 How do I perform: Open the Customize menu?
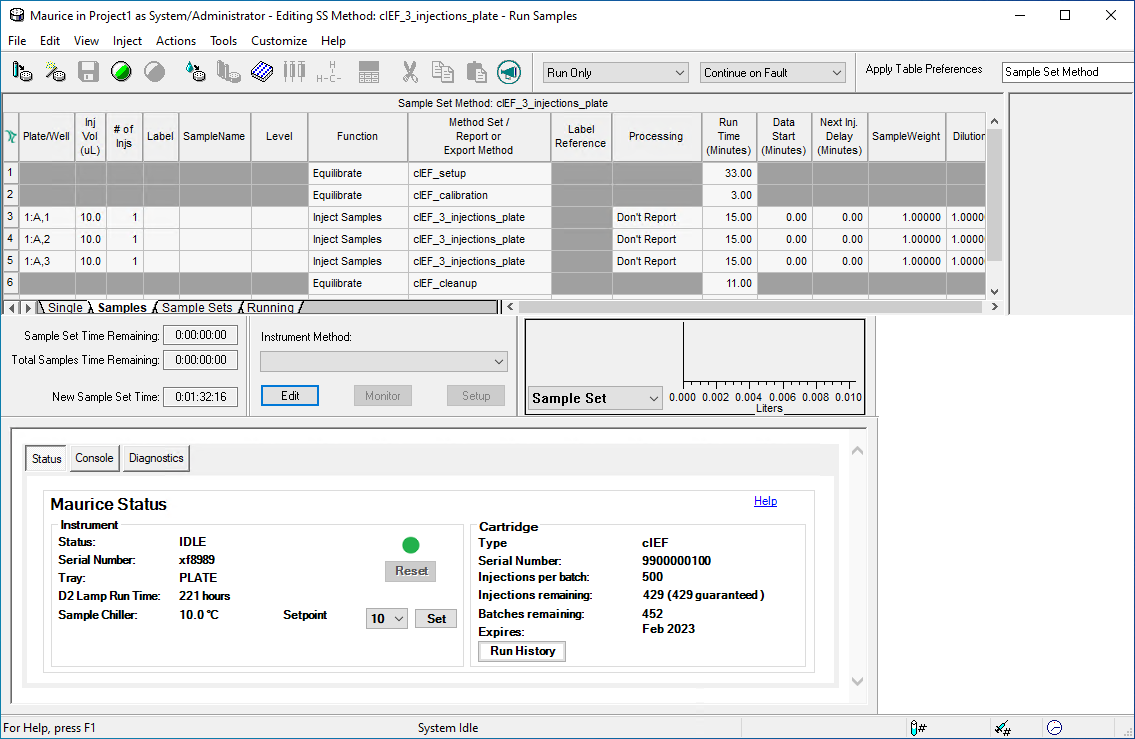(279, 41)
